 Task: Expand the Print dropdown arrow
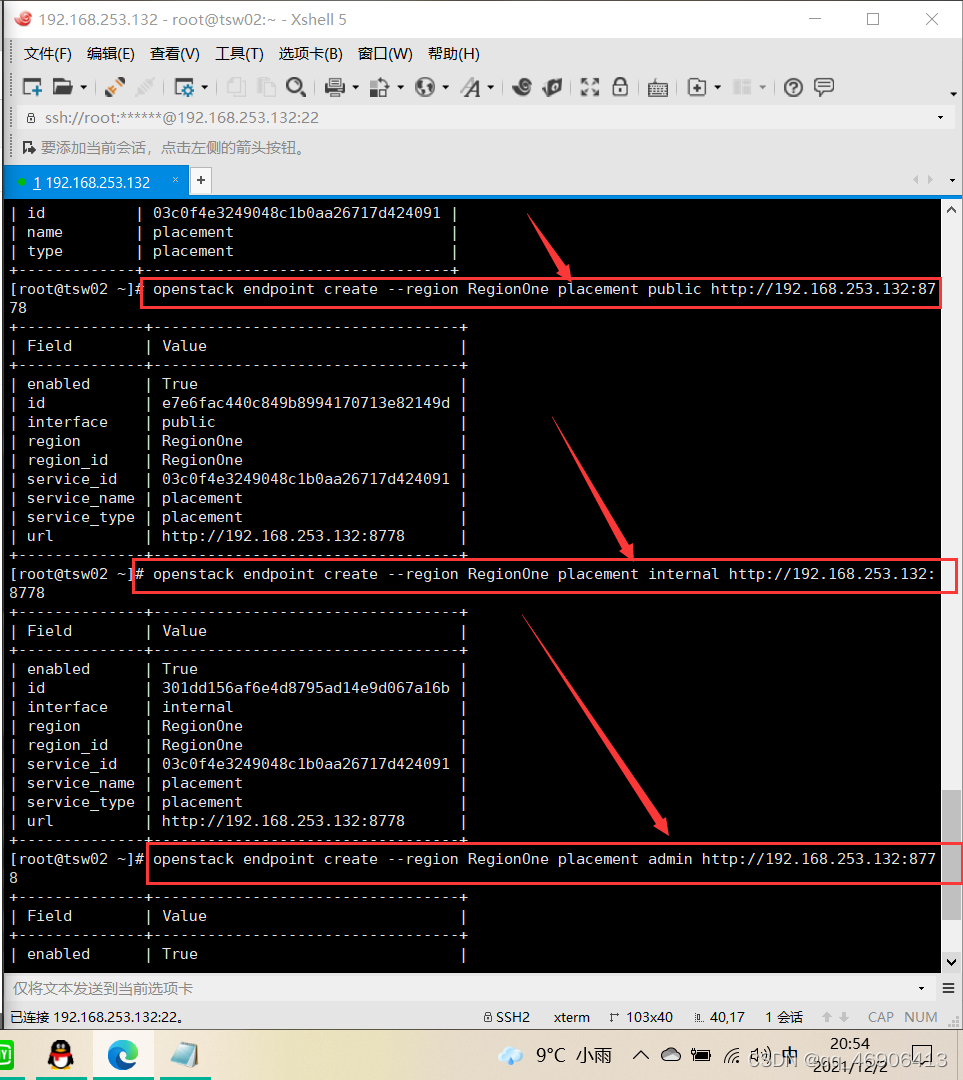(355, 87)
